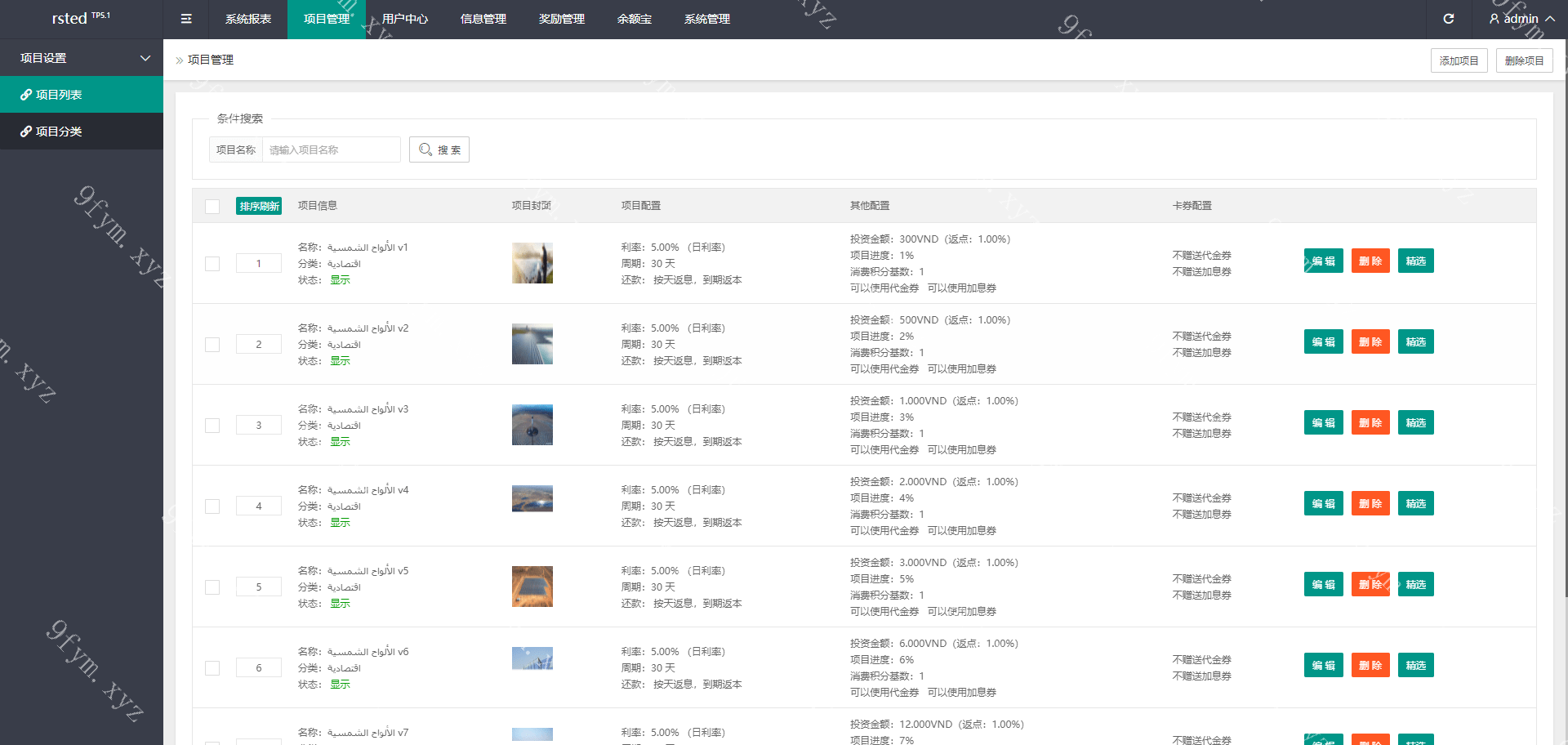Click the refresh icon in top bar

coord(1449,19)
